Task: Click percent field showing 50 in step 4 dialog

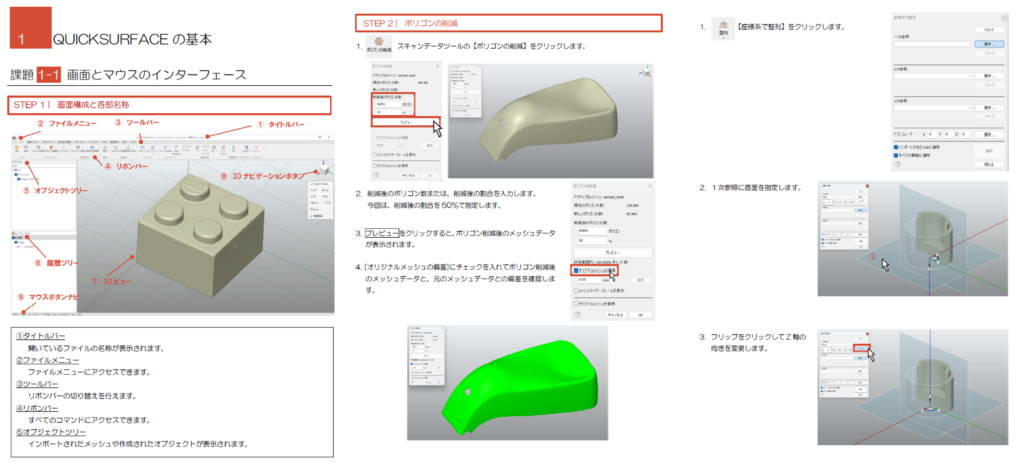Action: coord(592,241)
